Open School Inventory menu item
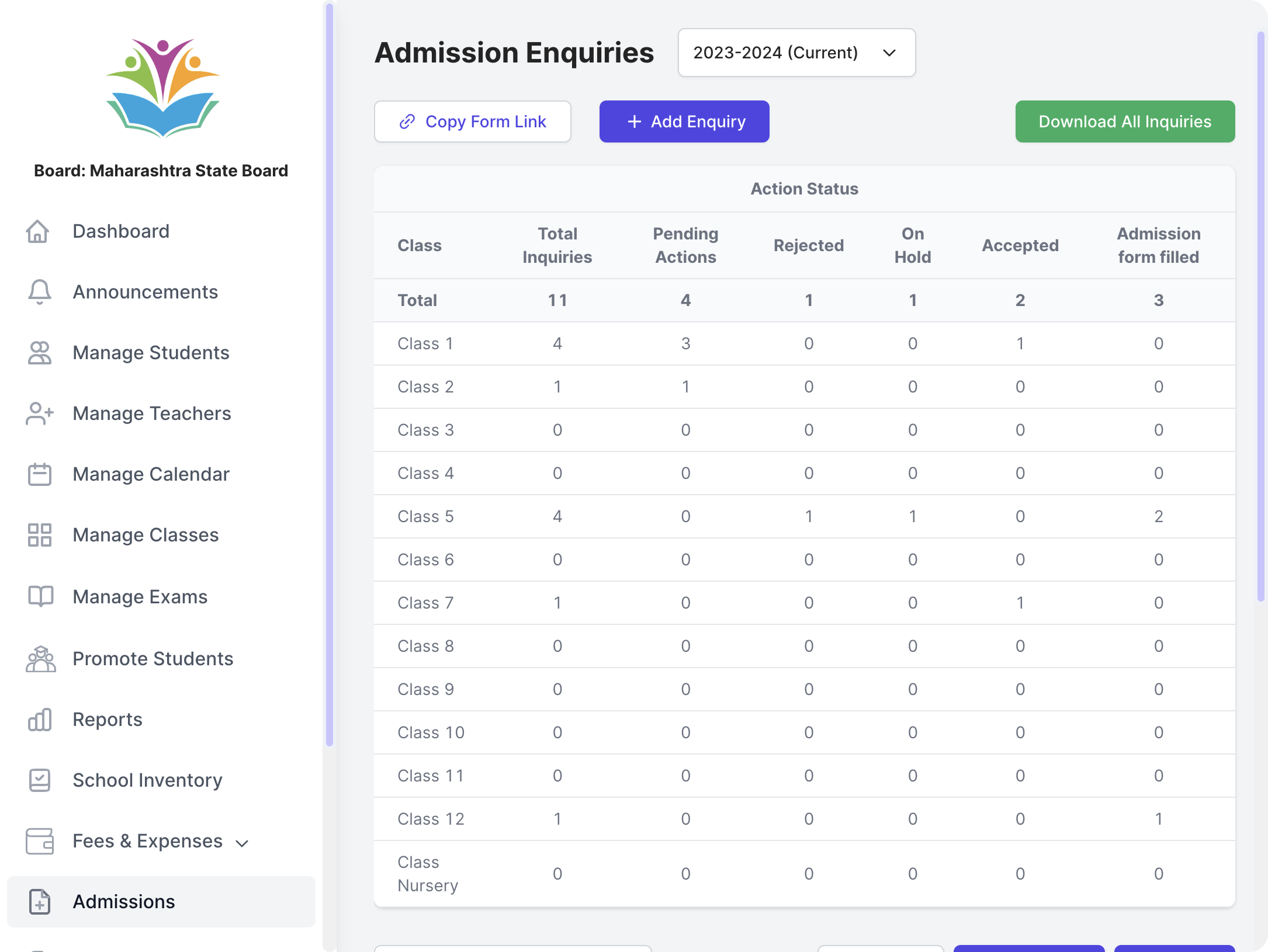1268x952 pixels. pyautogui.click(x=161, y=780)
